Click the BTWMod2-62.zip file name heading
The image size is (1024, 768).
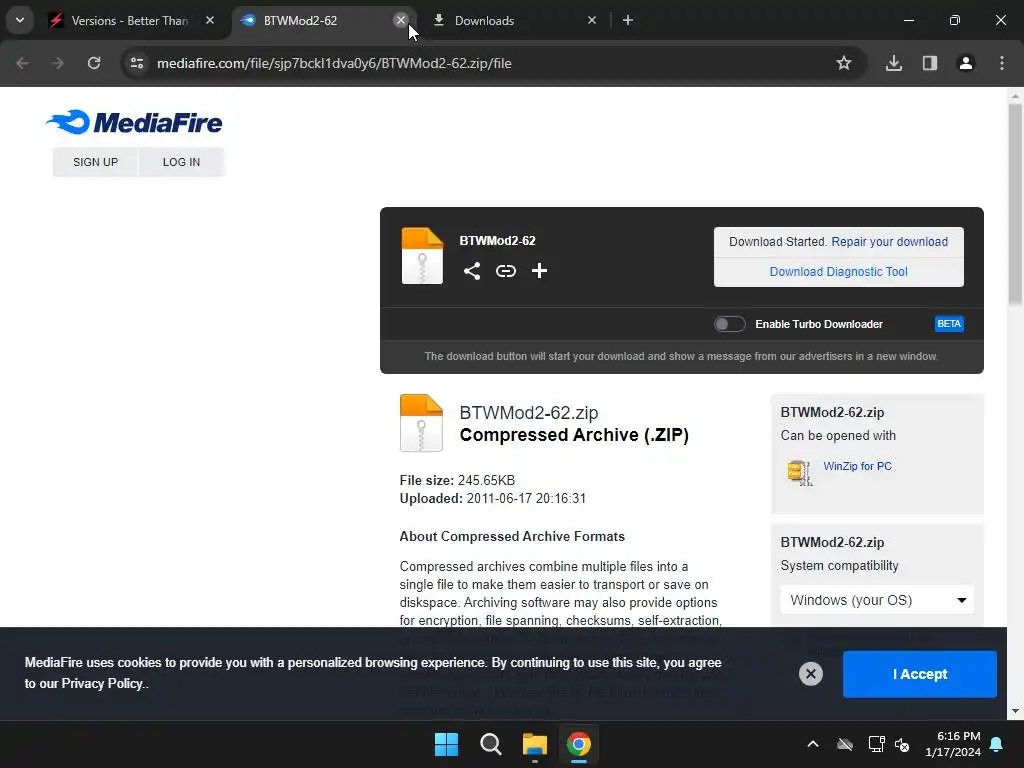tap(528, 413)
